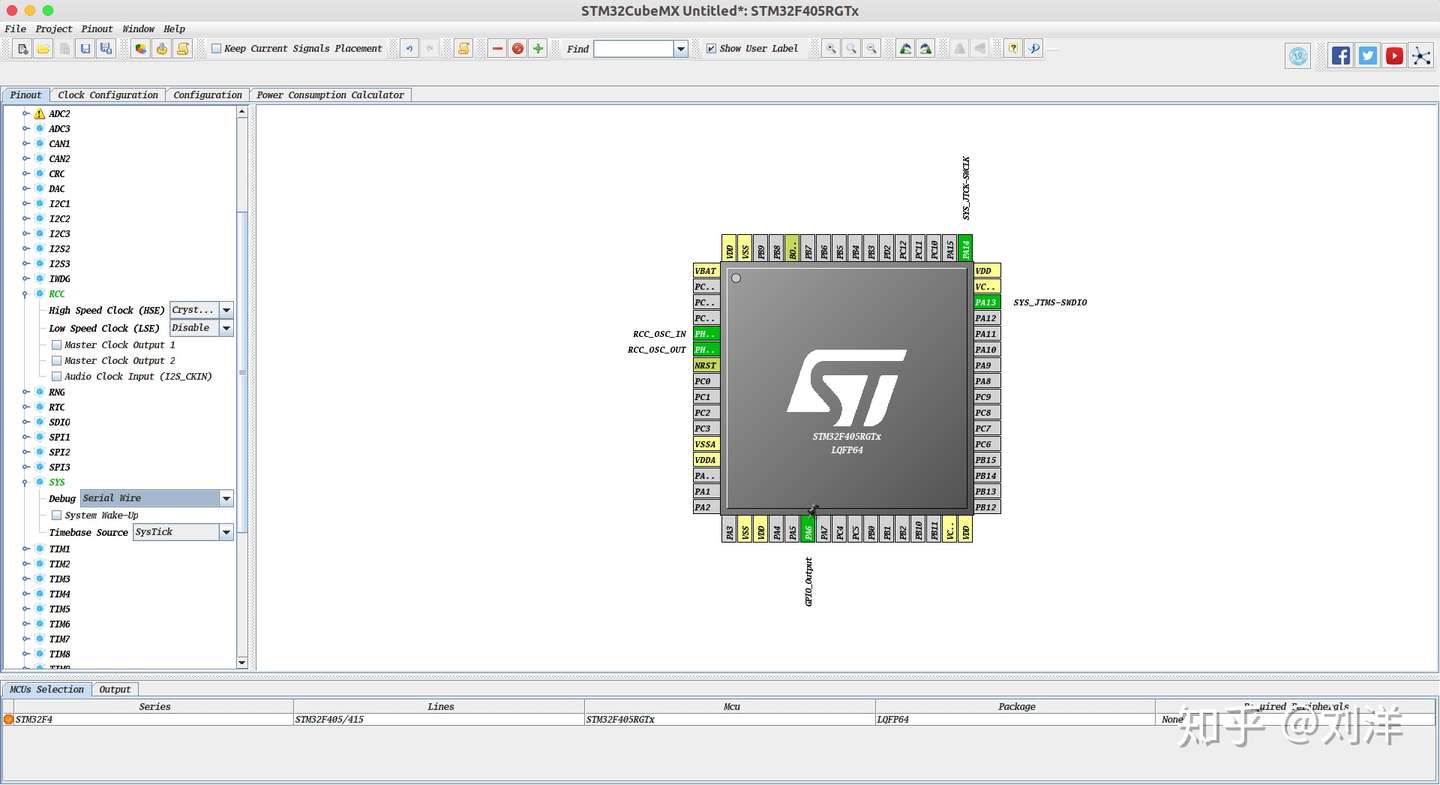This screenshot has height=785, width=1440.
Task: Click the second rotate chip view icon
Action: click(926, 48)
